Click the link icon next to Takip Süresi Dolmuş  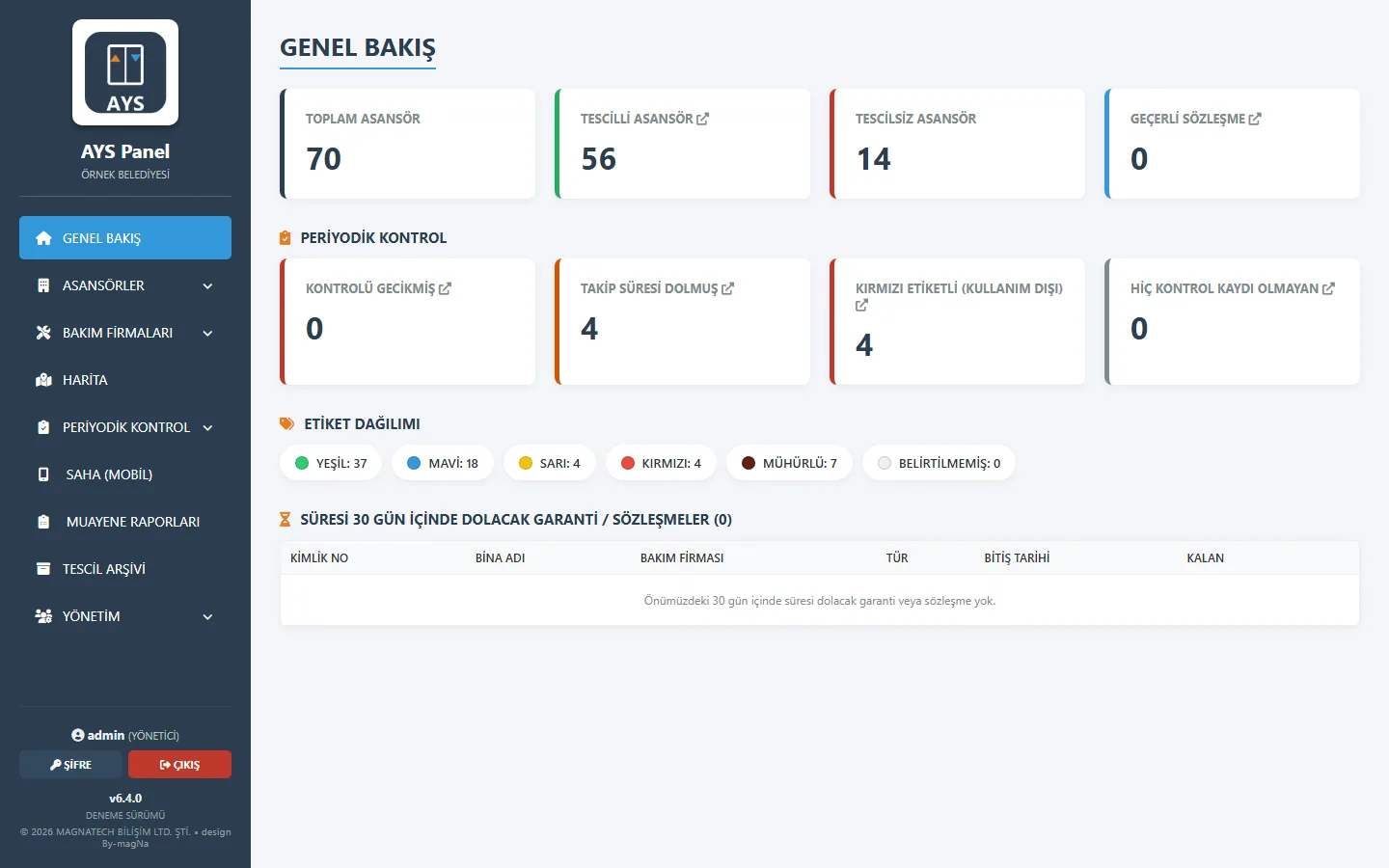727,288
